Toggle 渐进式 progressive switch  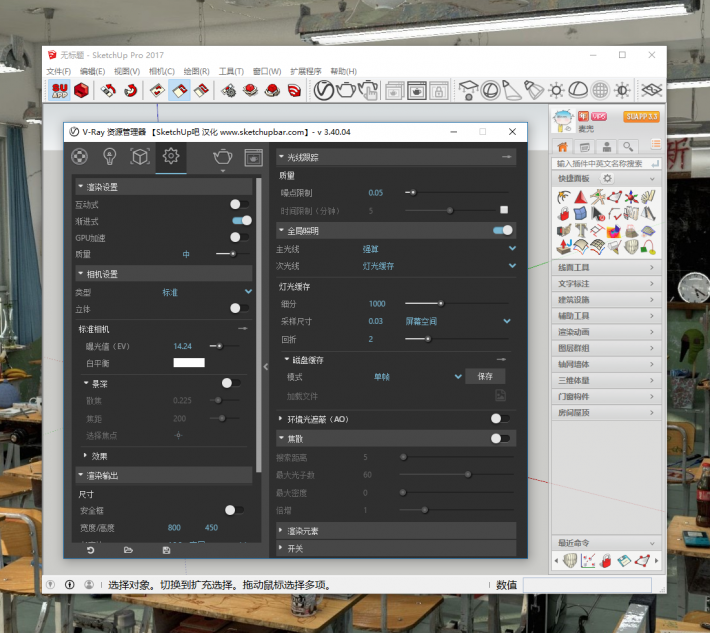coord(242,221)
